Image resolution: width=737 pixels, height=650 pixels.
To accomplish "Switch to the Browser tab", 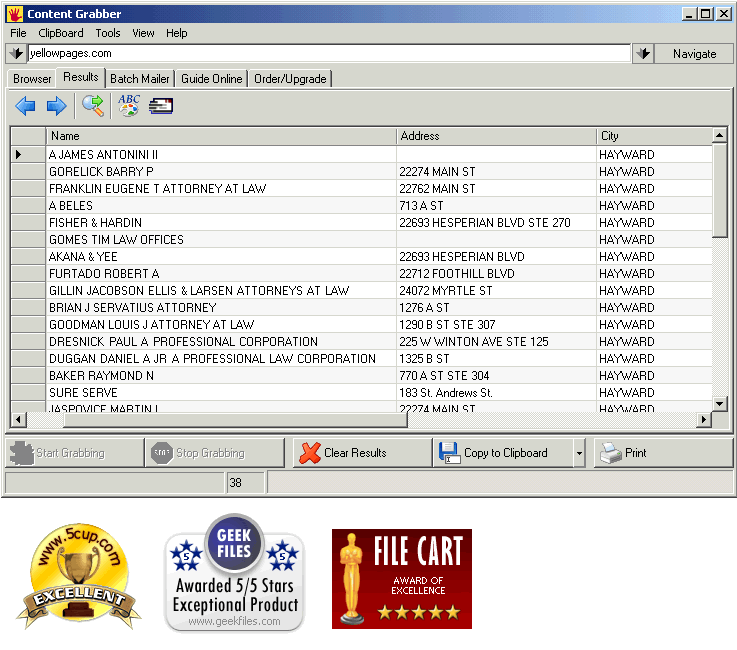I will [32, 79].
